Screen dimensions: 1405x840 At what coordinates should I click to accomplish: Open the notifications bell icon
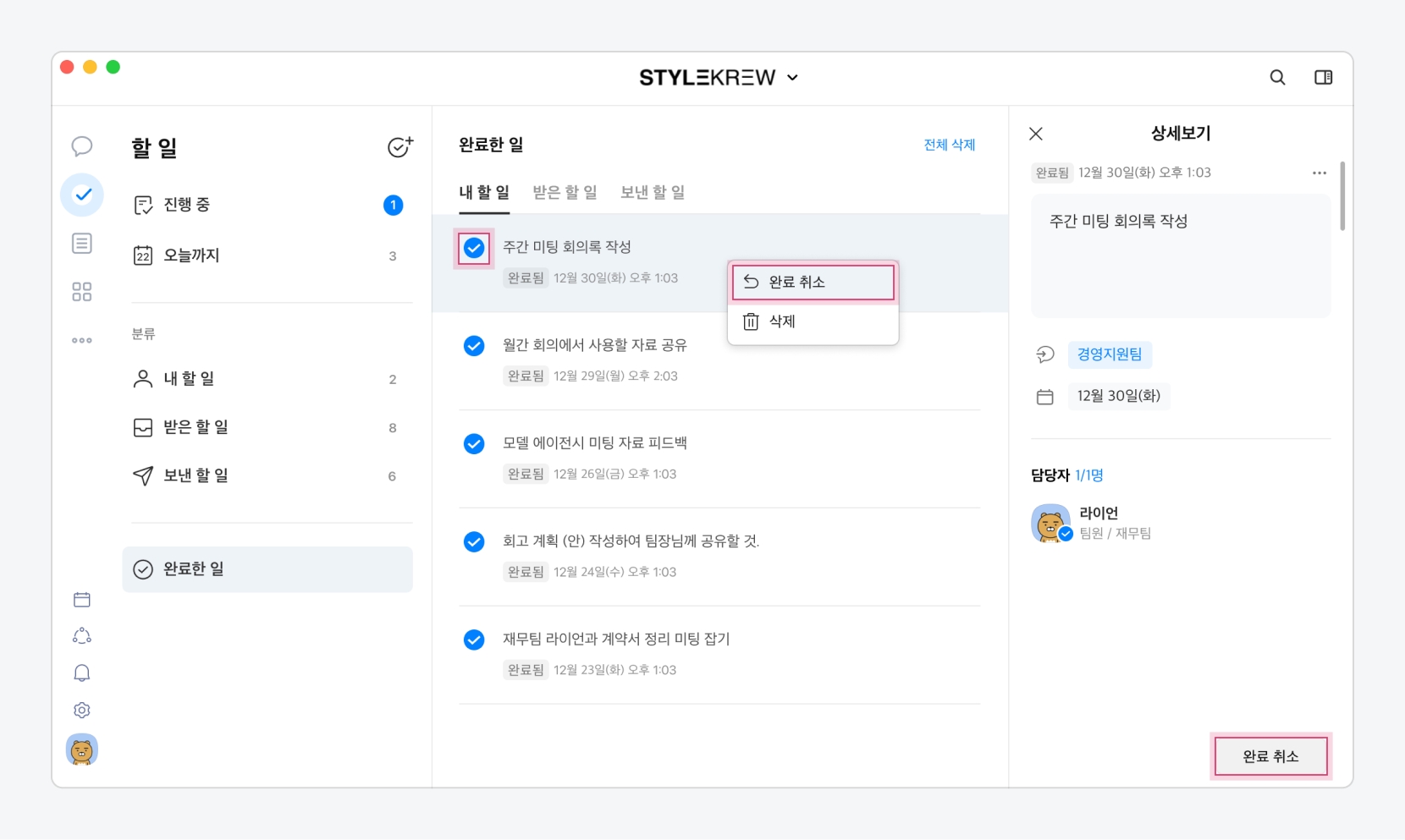(82, 673)
